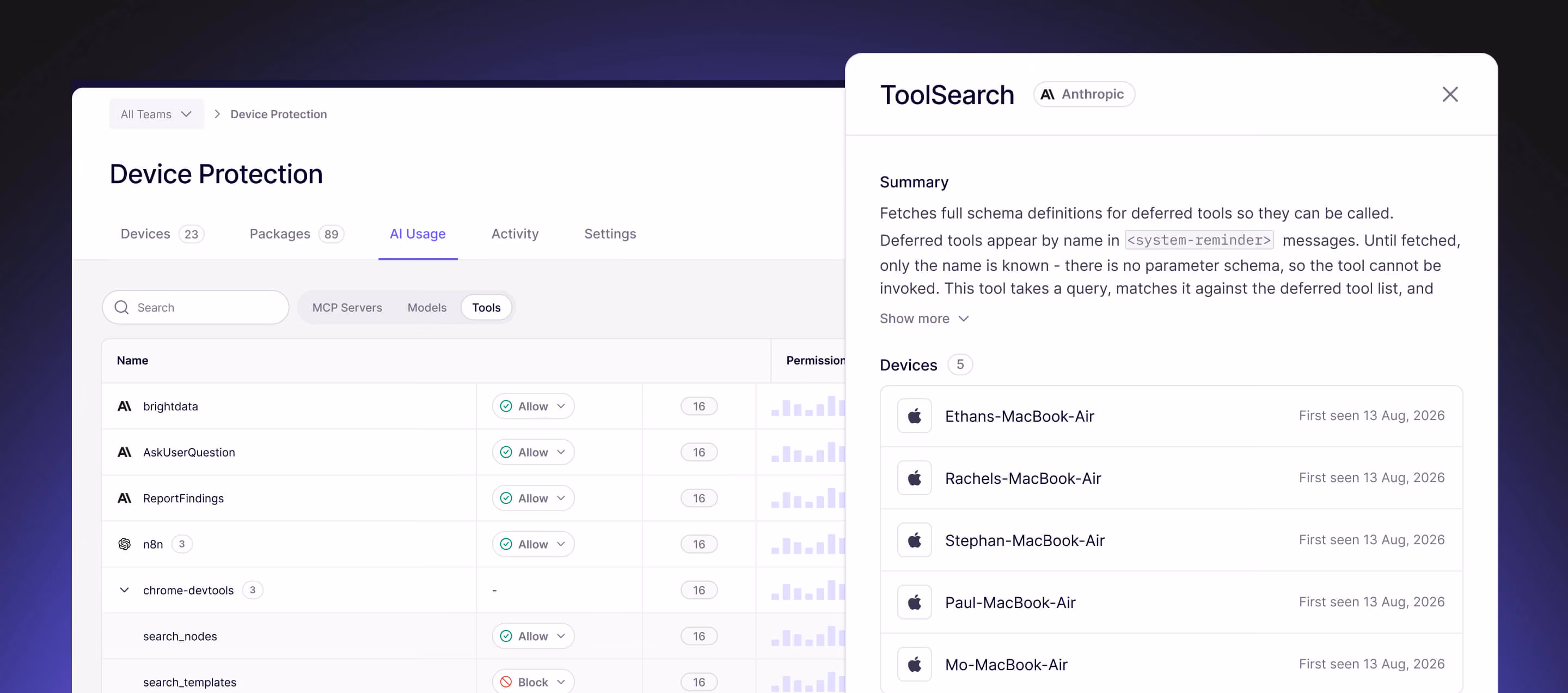Click into the Search field
The image size is (1568, 693).
pos(195,307)
